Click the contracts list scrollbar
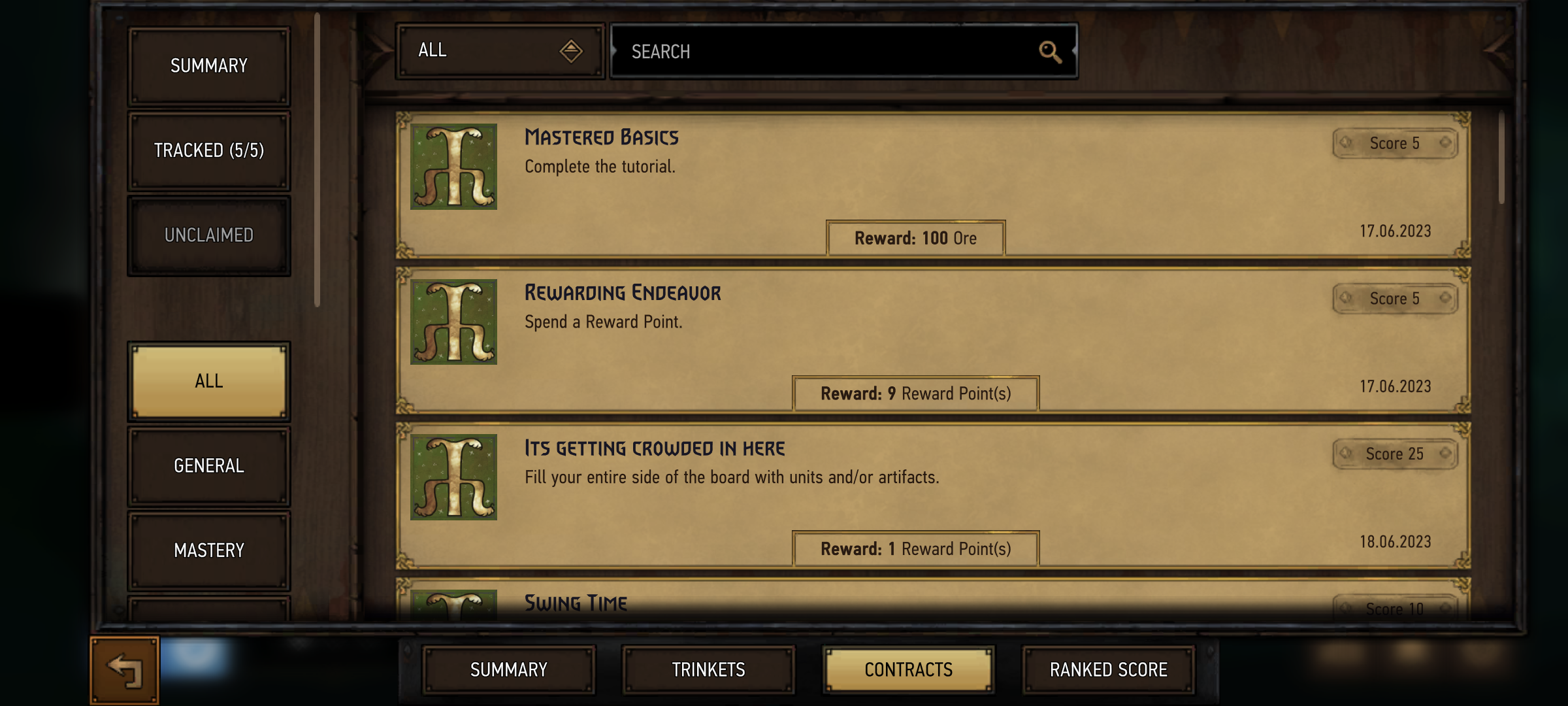Image resolution: width=1568 pixels, height=706 pixels. pyautogui.click(x=1501, y=158)
